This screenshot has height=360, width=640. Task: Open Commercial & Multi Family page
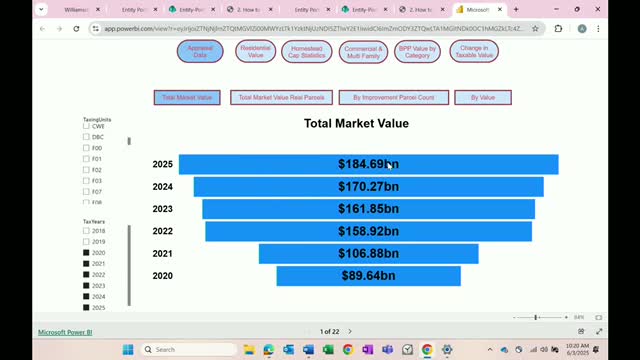point(363,52)
